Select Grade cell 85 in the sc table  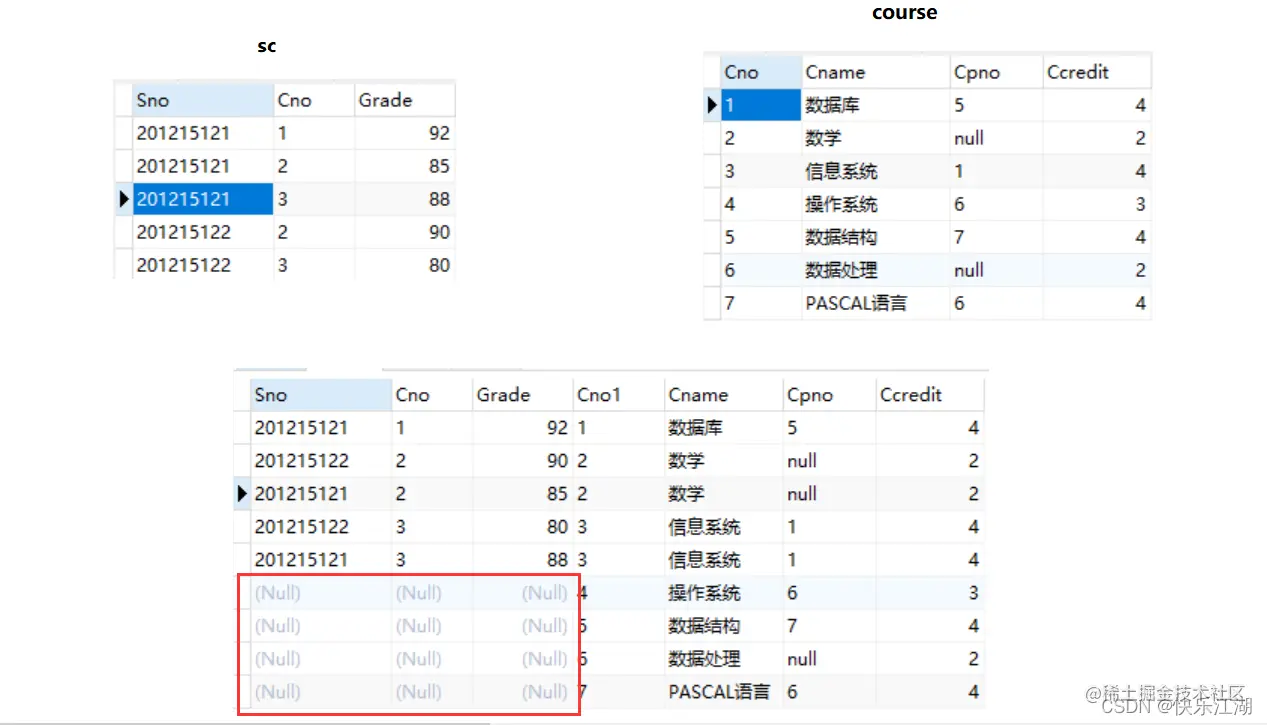click(405, 166)
